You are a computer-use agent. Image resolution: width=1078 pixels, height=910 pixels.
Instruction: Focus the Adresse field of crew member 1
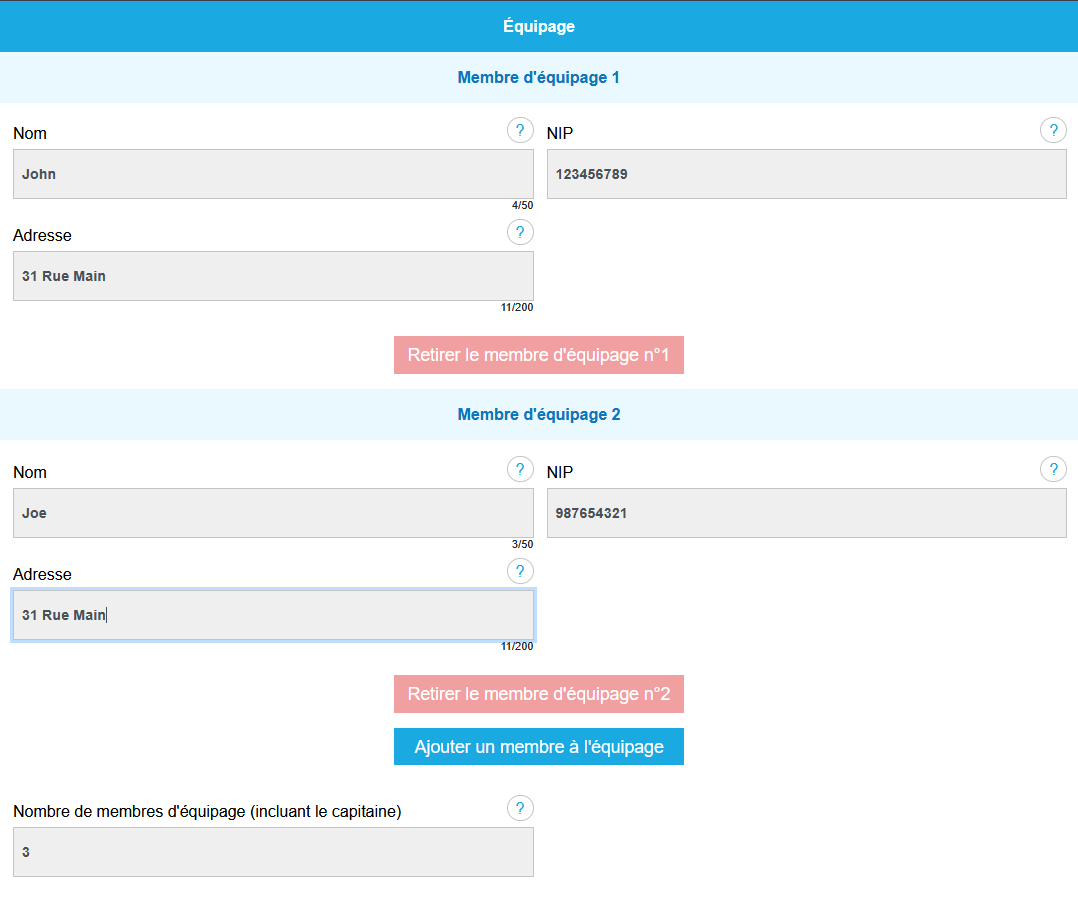[x=273, y=276]
